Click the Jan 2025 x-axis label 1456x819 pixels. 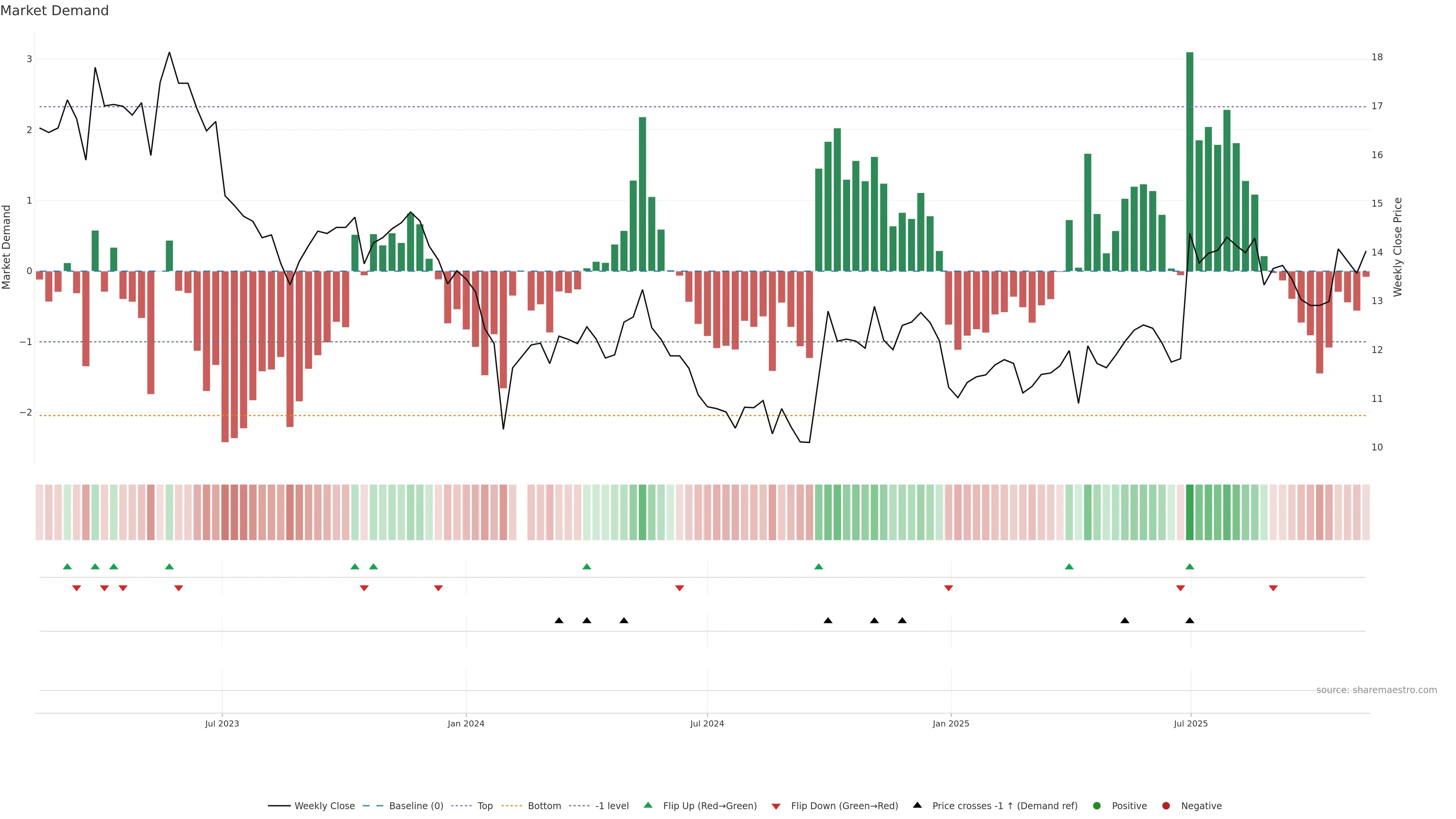[951, 723]
